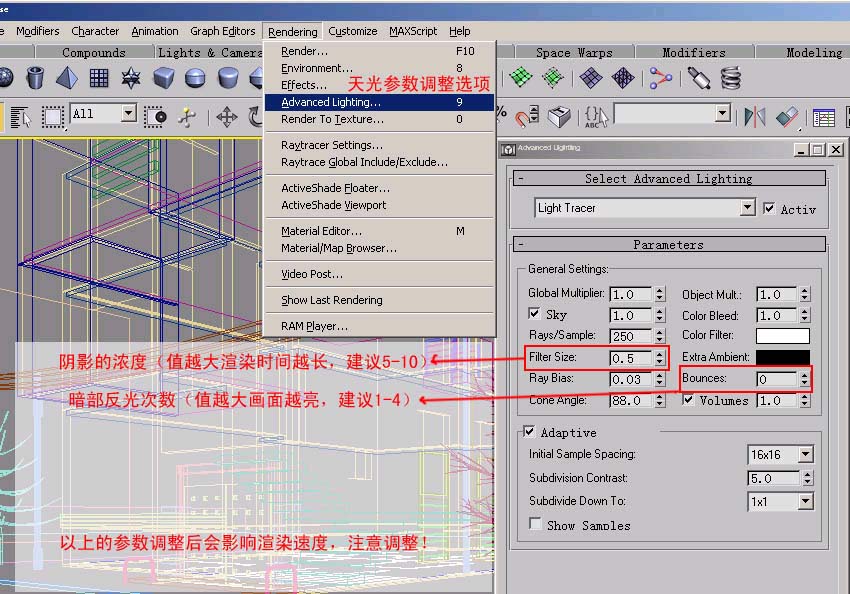Select the Spring object icon
The image size is (850, 594).
[x=731, y=78]
